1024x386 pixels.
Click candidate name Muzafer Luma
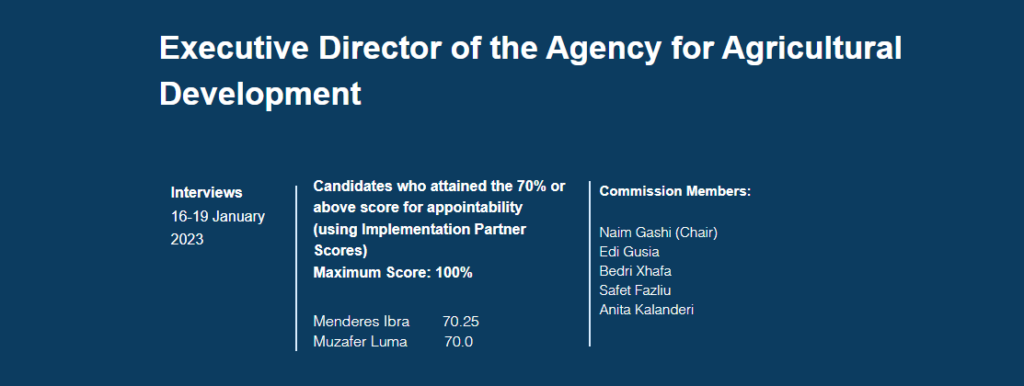pos(360,342)
